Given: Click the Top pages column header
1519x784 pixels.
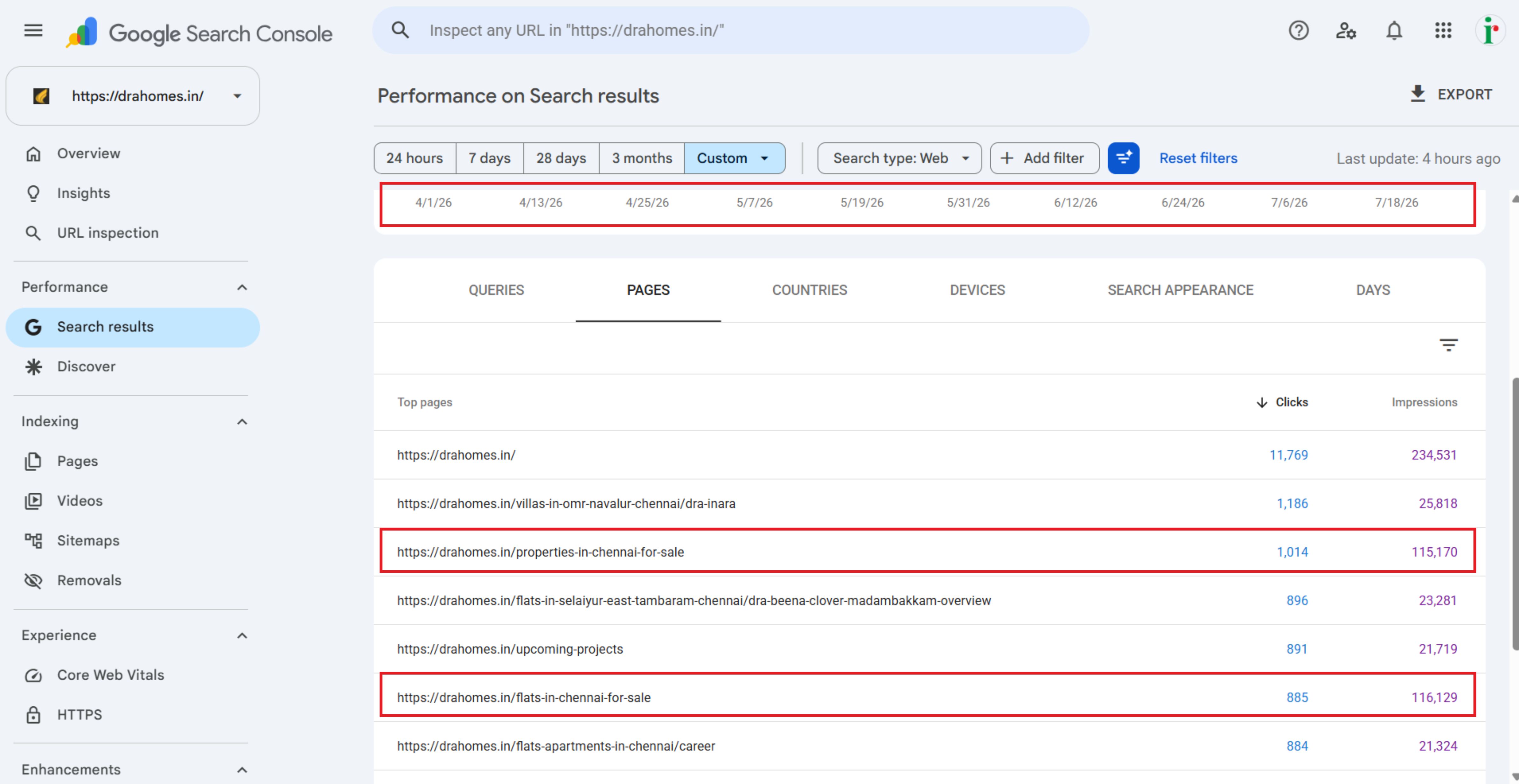Looking at the screenshot, I should click(425, 402).
